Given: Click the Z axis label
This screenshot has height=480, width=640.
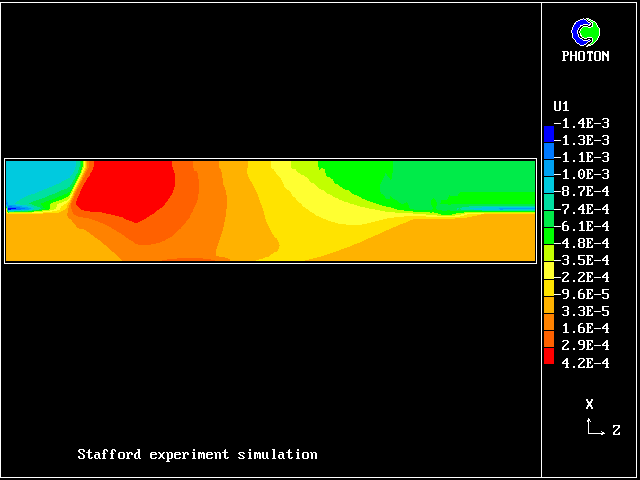Looking at the screenshot, I should coord(616,430).
